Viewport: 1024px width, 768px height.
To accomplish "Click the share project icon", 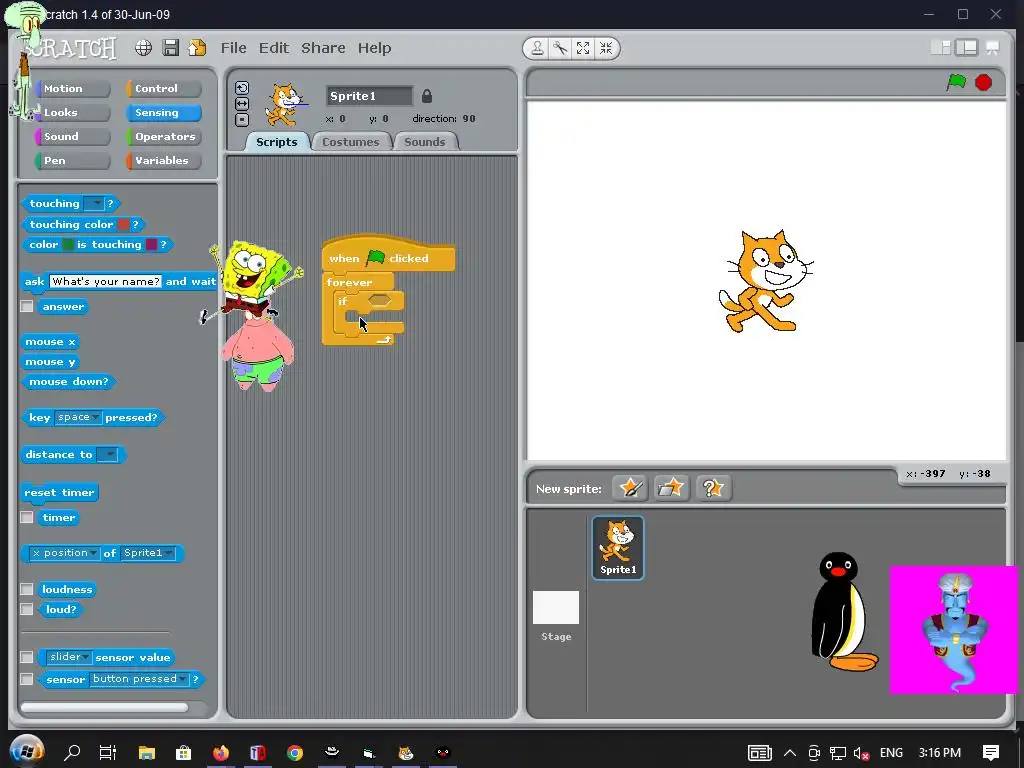I will click(197, 48).
